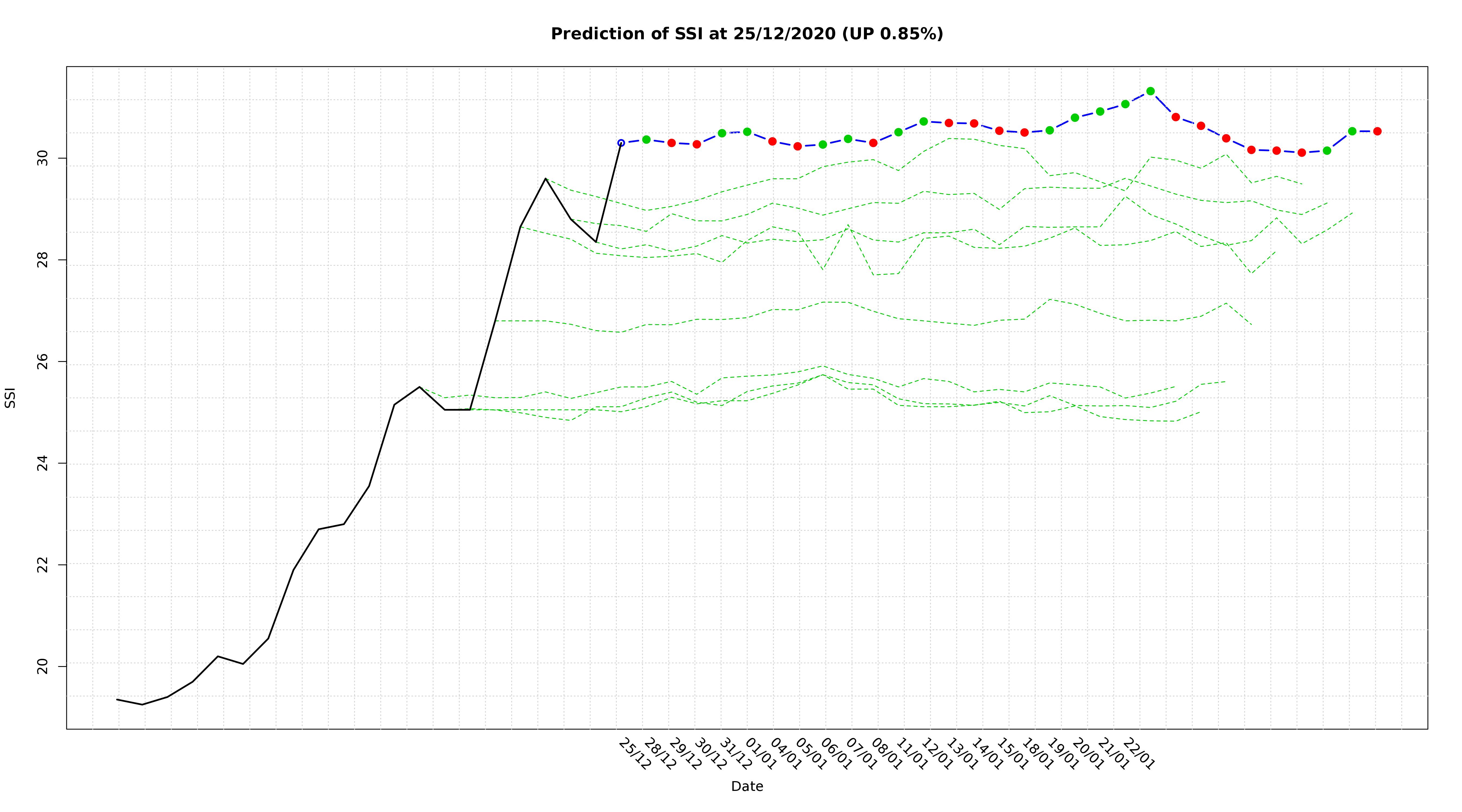
Task: Click the last red dot on blue line
Action: [1377, 131]
